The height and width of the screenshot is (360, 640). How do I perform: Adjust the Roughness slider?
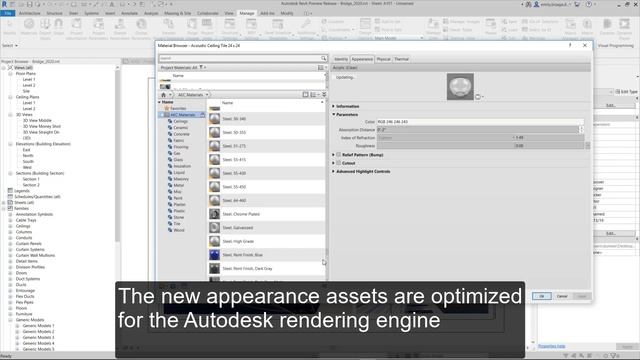[480, 146]
